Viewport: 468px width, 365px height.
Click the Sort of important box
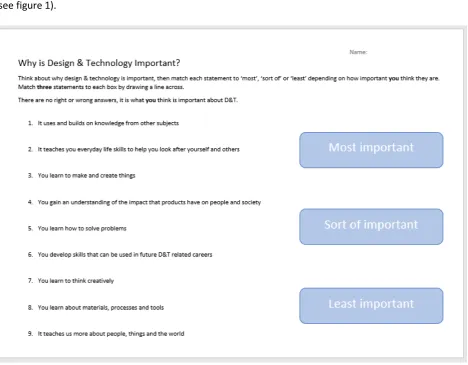(x=371, y=227)
